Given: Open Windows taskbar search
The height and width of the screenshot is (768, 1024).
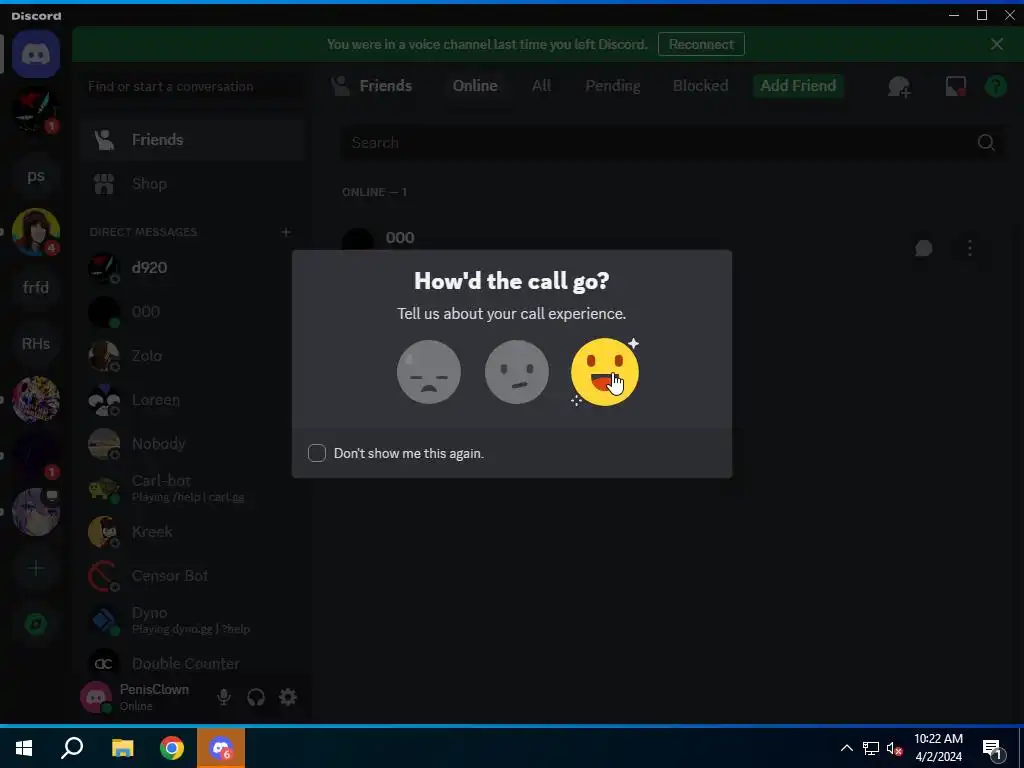Looking at the screenshot, I should (x=72, y=748).
